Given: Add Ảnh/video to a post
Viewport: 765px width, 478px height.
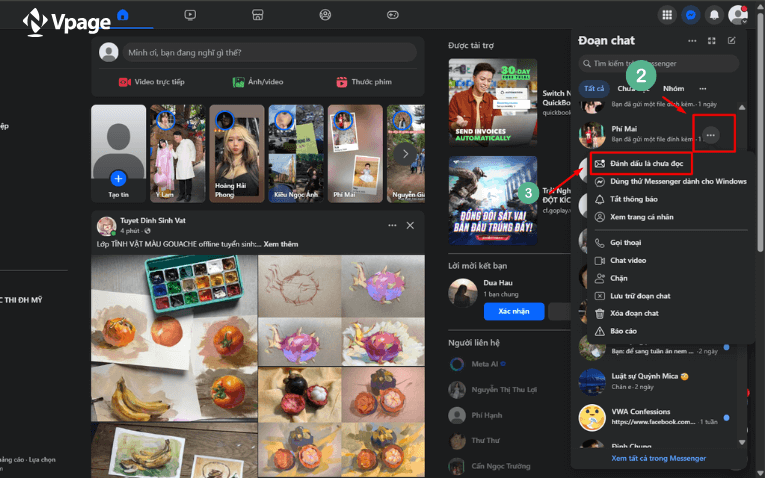Looking at the screenshot, I should tap(258, 82).
